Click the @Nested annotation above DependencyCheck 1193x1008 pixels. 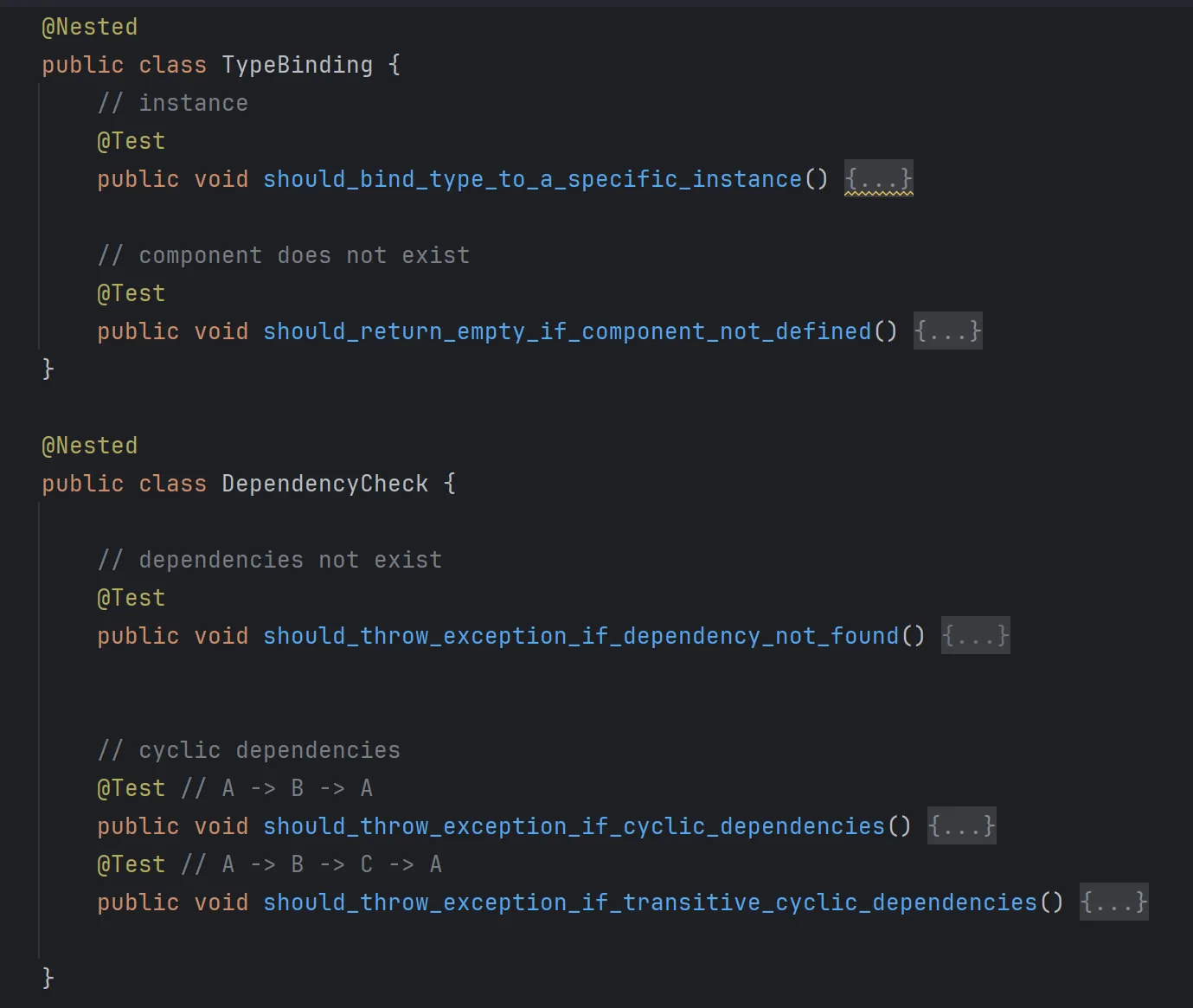pos(89,446)
